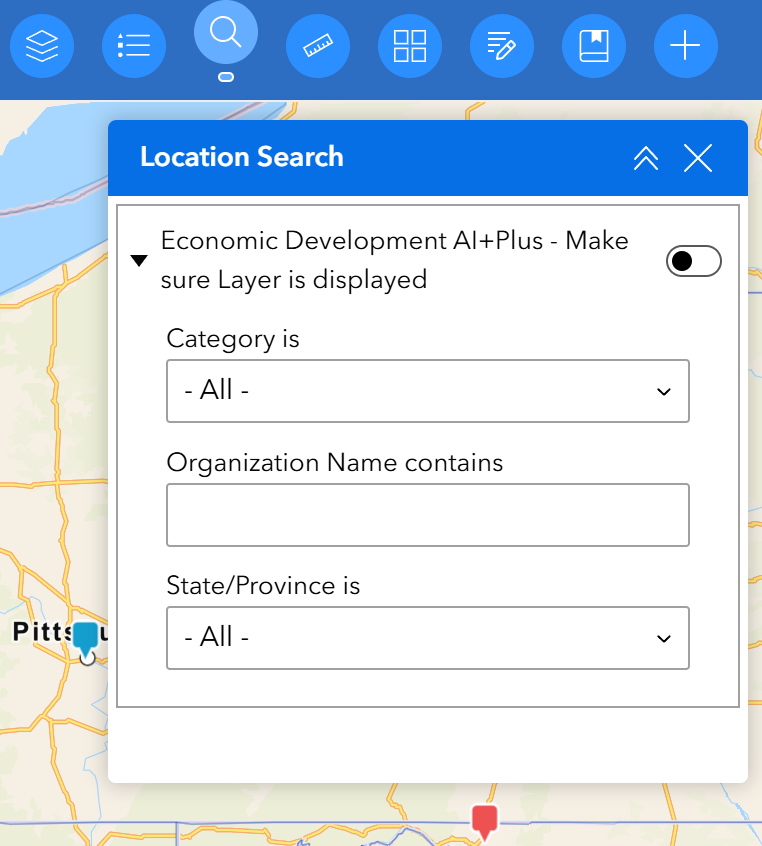
Task: Close the Location Search panel
Action: [698, 158]
